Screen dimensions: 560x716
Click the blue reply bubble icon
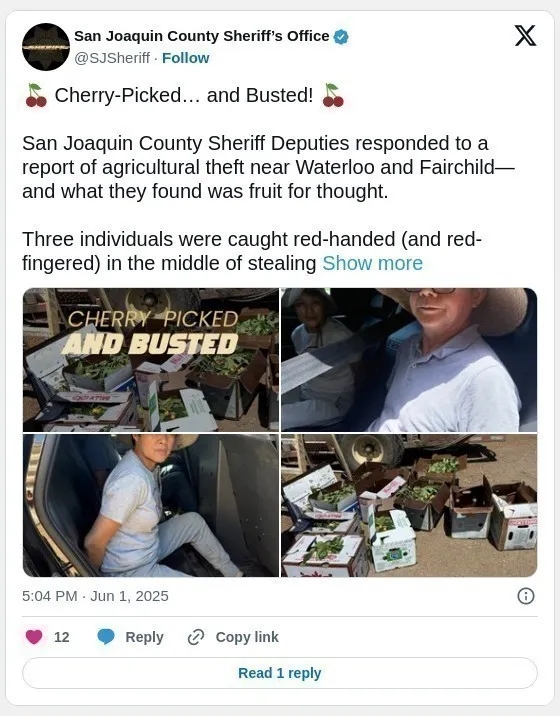(106, 637)
